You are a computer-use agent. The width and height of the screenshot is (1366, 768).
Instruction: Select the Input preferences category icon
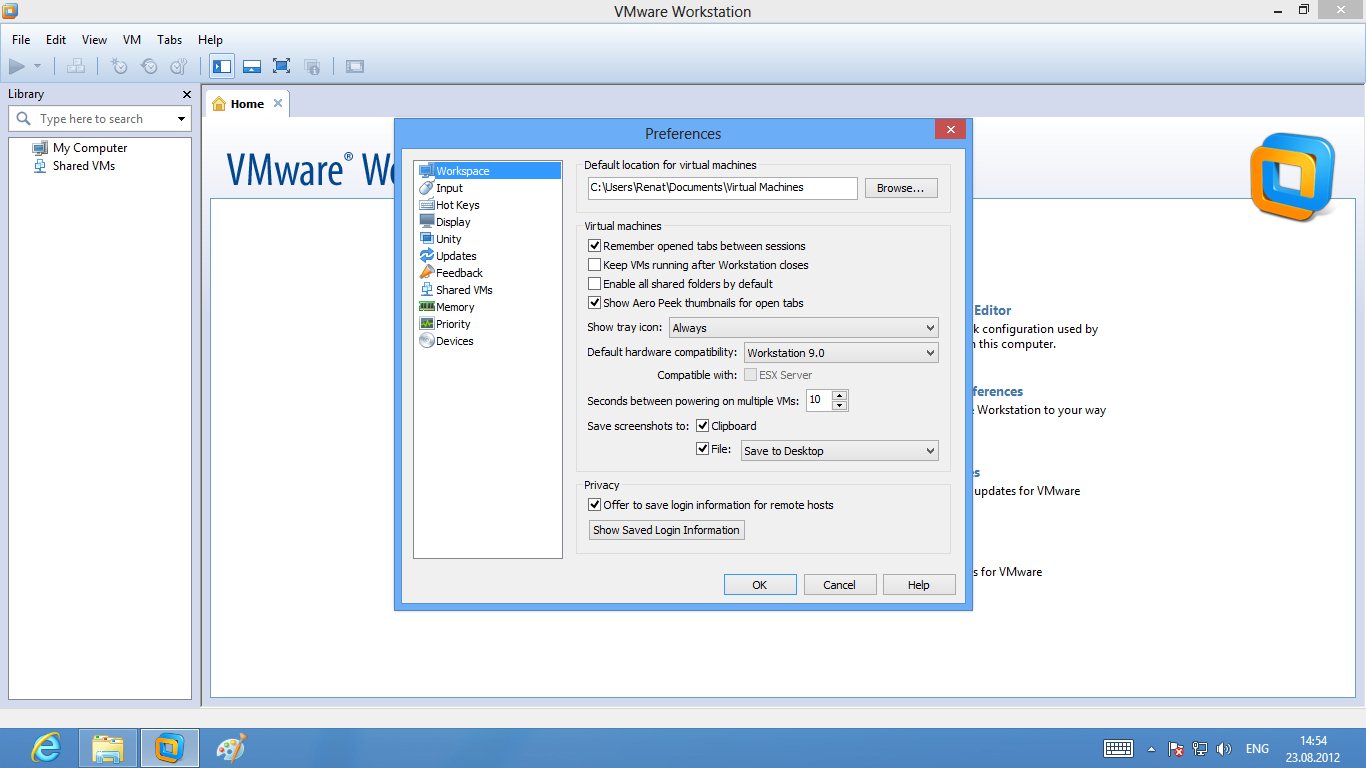[427, 188]
